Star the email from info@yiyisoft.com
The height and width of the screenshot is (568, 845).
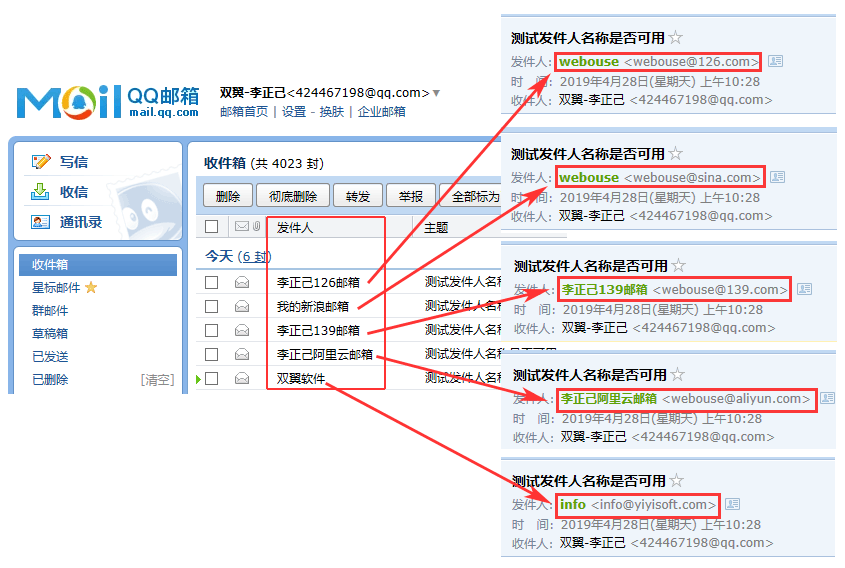(x=677, y=481)
